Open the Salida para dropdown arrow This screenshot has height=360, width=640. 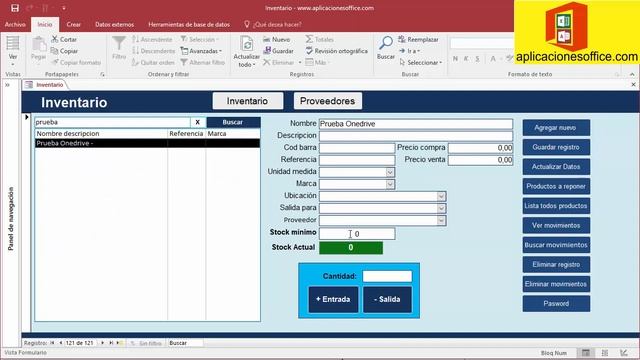(441, 208)
